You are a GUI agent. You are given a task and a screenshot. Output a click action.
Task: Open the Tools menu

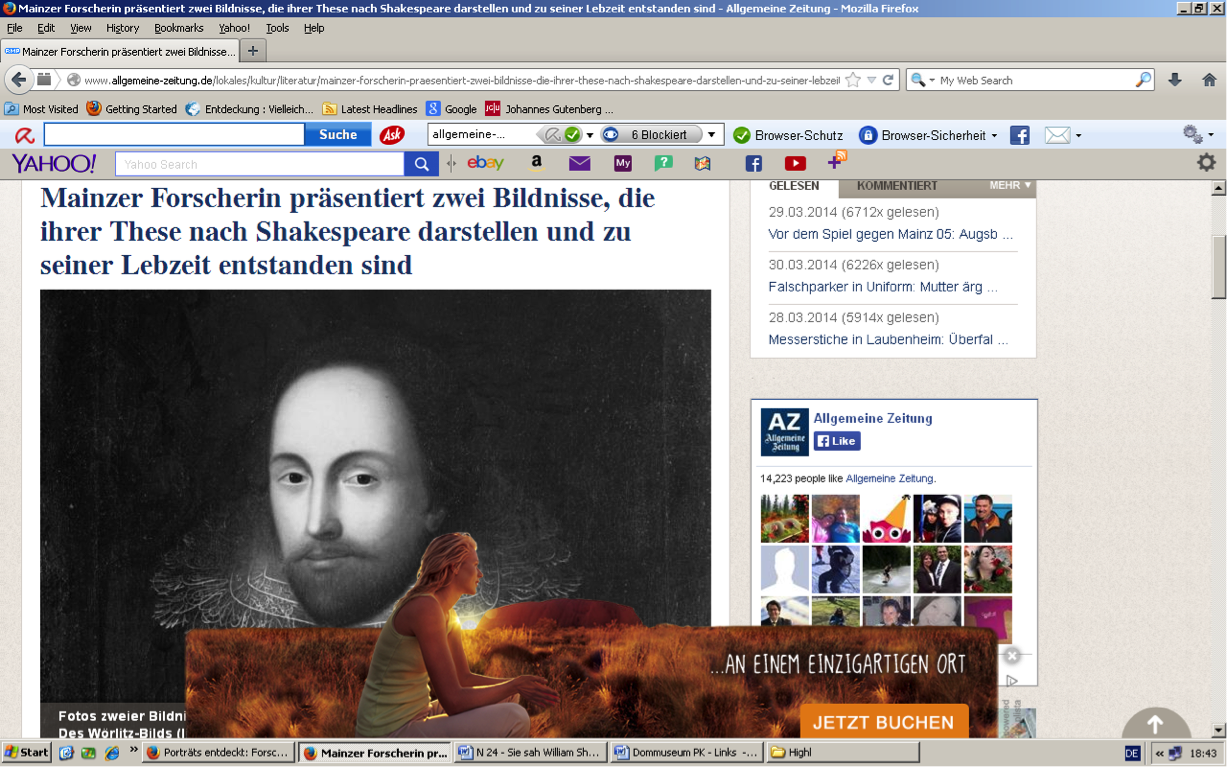[277, 28]
